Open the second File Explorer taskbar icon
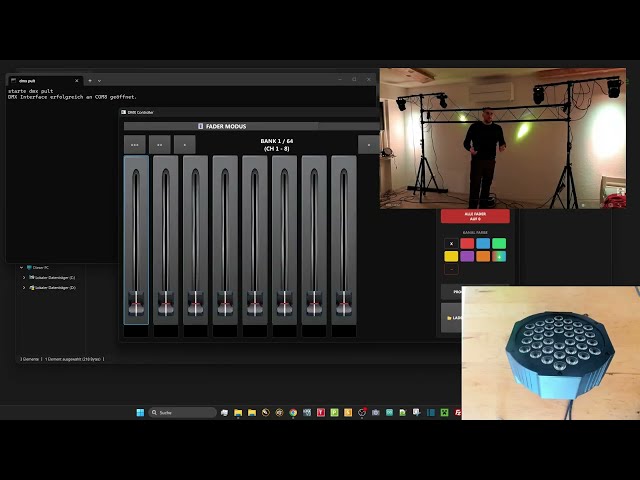 pyautogui.click(x=252, y=413)
